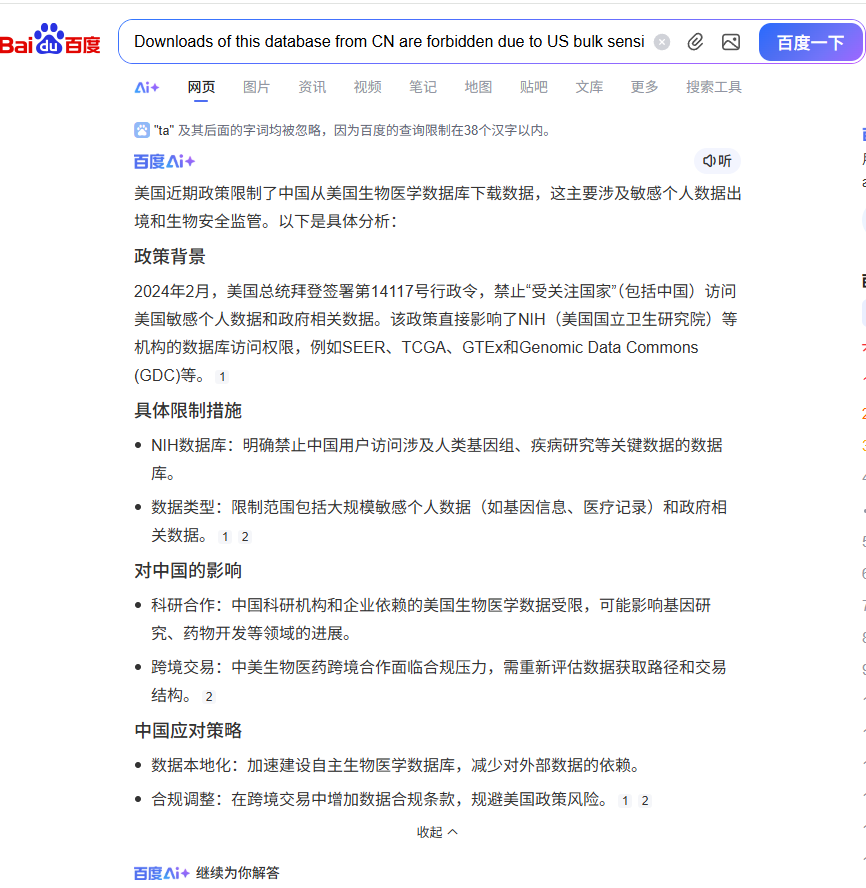Image resolution: width=866 pixels, height=888 pixels.
Task: Clear the search query with the X icon
Action: pyautogui.click(x=662, y=42)
